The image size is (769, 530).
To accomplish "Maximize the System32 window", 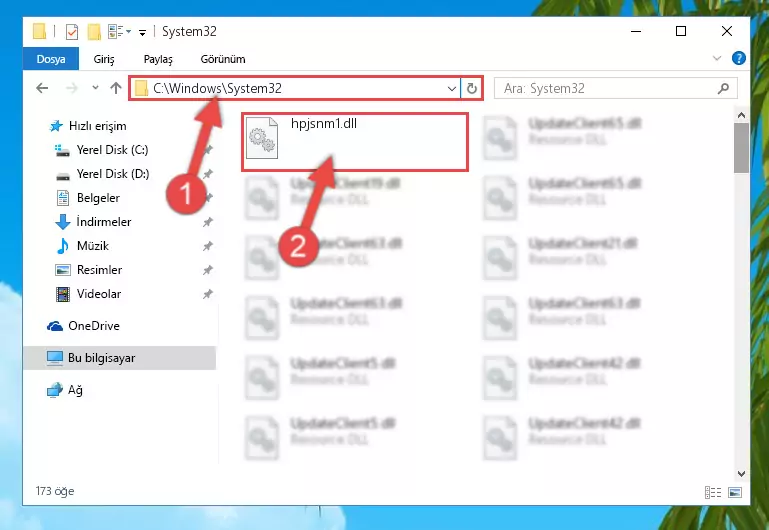I will (681, 31).
